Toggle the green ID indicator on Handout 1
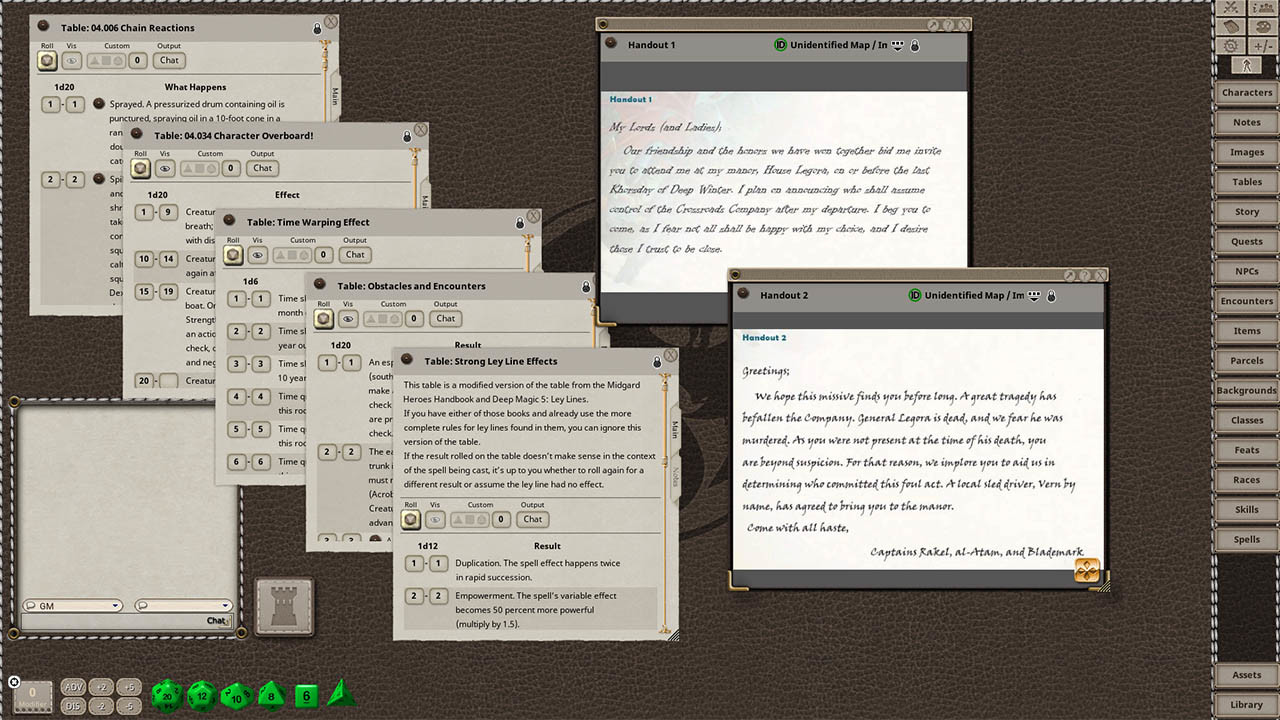 [779, 45]
